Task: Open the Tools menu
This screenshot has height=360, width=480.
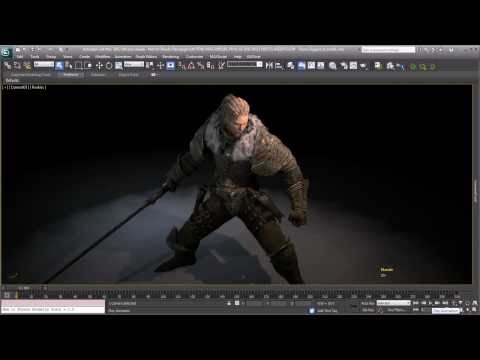Action: click(x=35, y=57)
